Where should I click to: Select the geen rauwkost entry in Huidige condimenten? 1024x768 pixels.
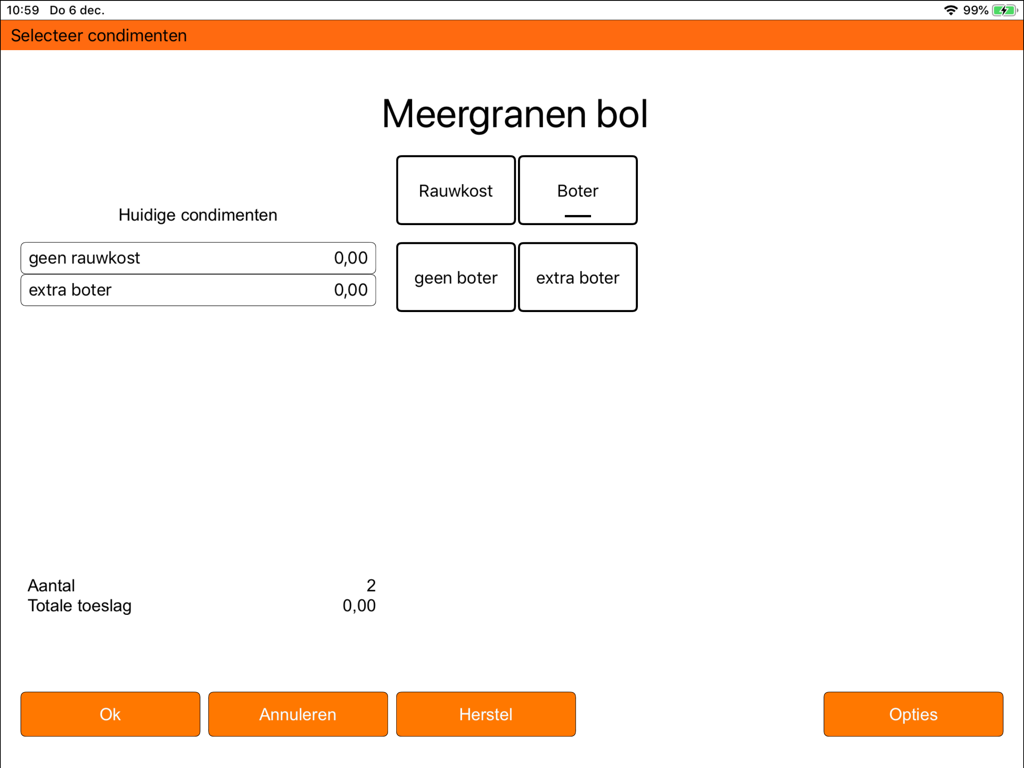click(198, 257)
